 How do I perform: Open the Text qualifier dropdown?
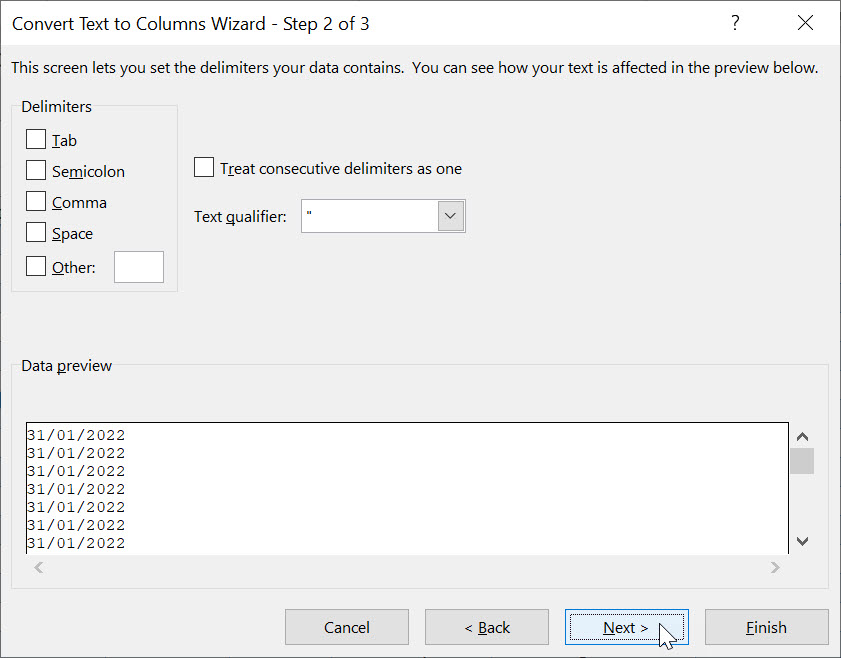(x=451, y=215)
